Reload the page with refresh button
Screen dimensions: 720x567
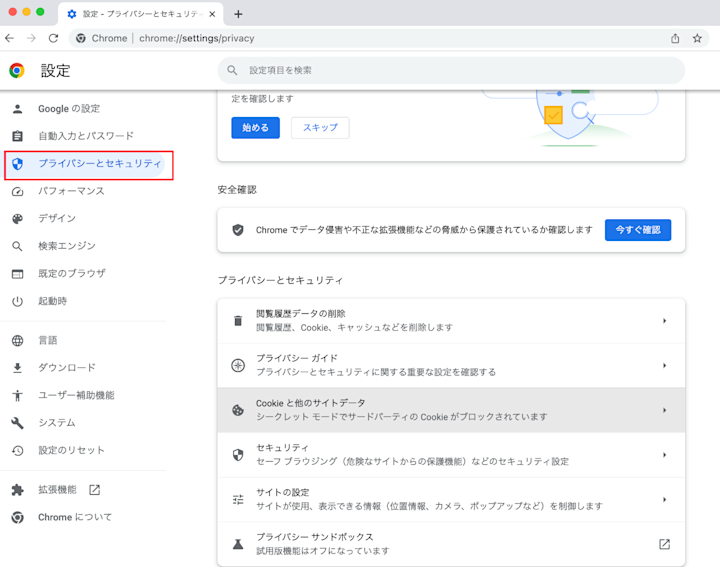pyautogui.click(x=53, y=38)
